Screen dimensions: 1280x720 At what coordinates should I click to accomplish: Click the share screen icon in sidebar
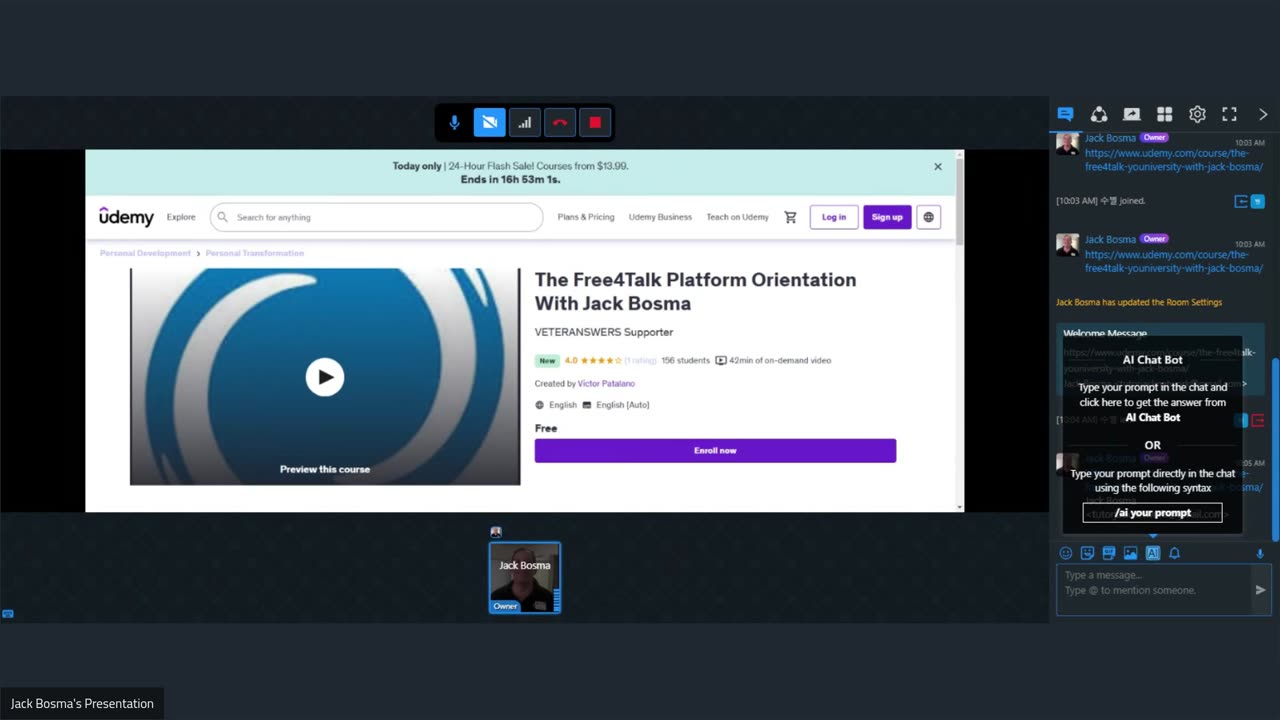point(1131,114)
